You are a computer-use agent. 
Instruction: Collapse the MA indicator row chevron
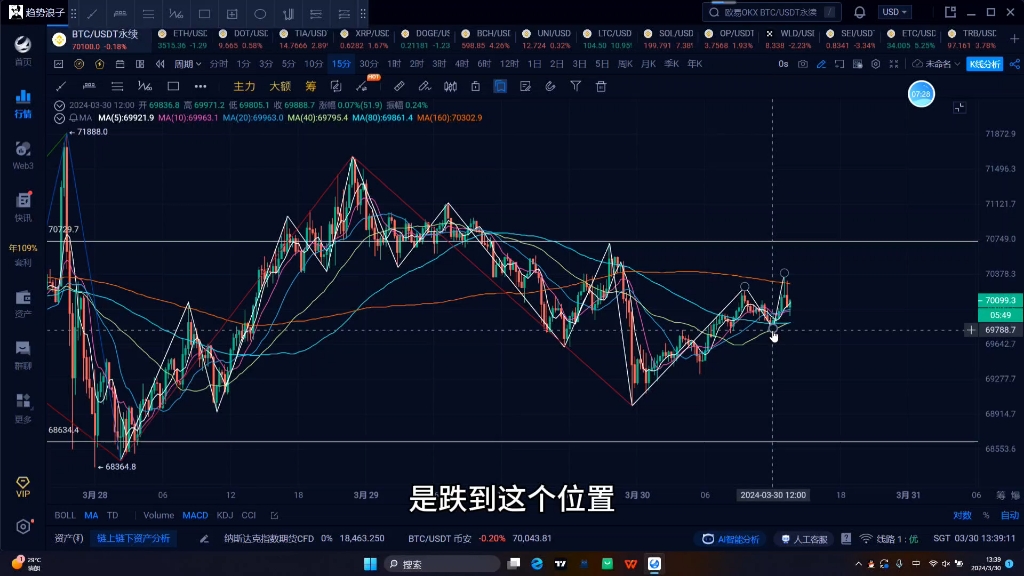[x=59, y=118]
